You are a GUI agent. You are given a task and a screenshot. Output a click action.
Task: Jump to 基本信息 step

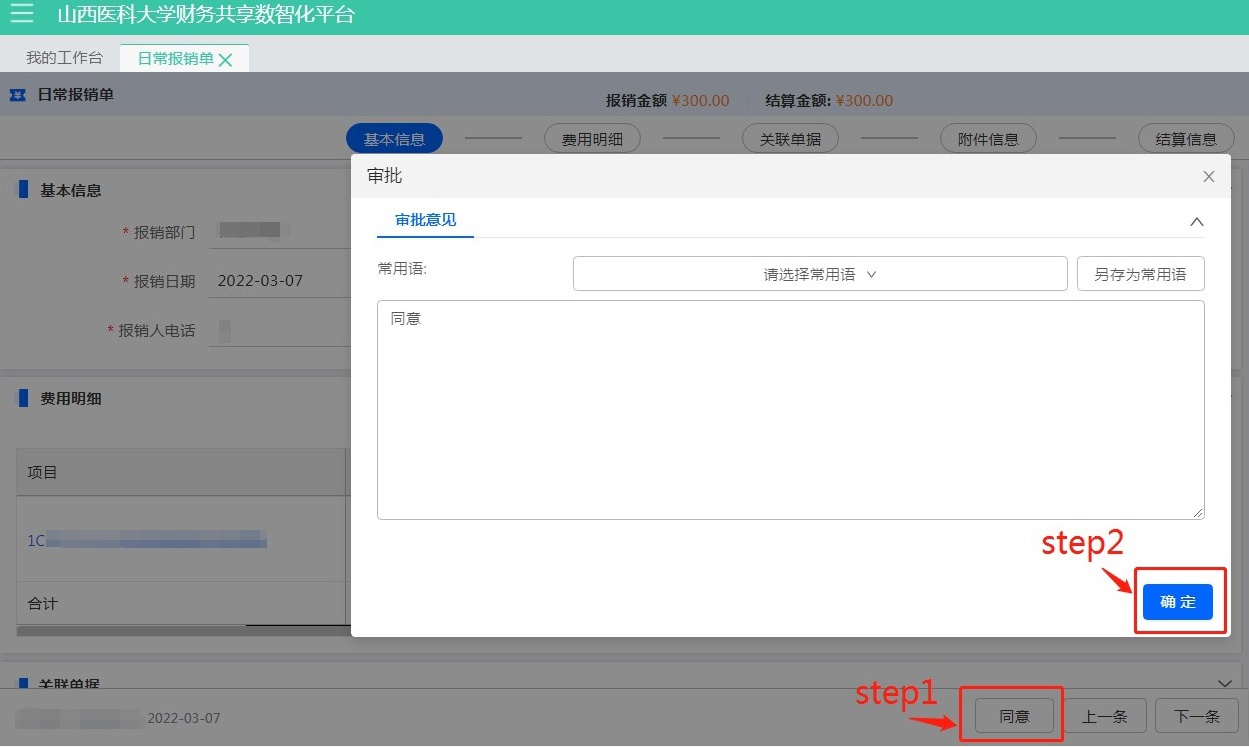pos(394,139)
